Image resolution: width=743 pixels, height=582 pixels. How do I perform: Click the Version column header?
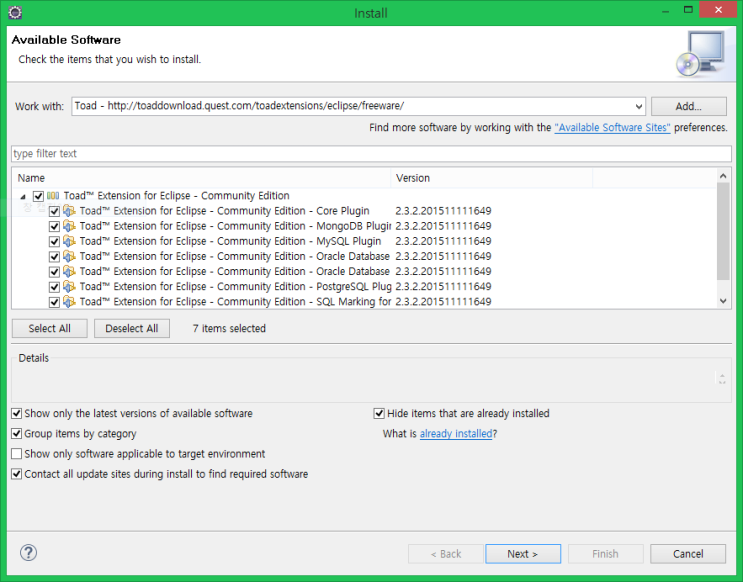click(x=492, y=178)
